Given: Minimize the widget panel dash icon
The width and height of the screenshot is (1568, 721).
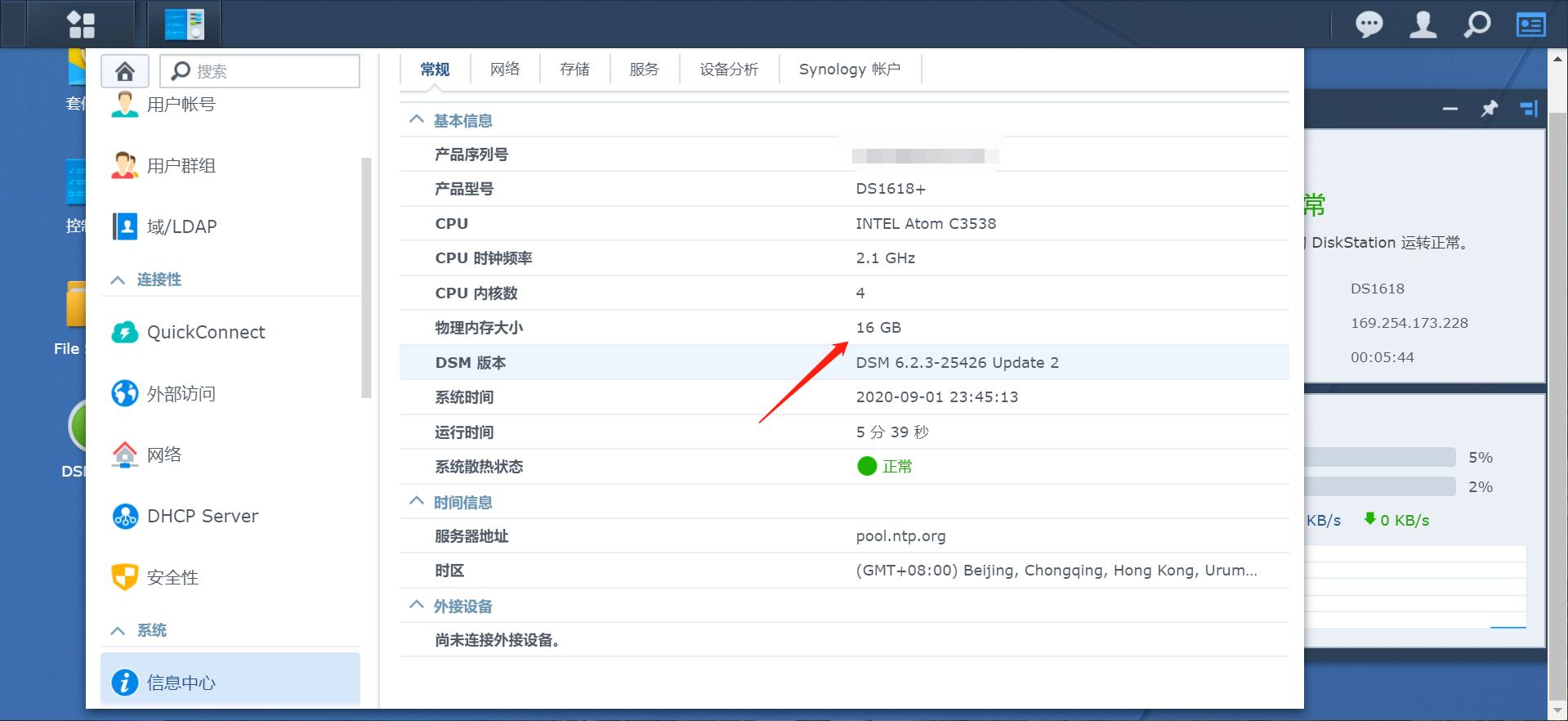Looking at the screenshot, I should point(1450,109).
